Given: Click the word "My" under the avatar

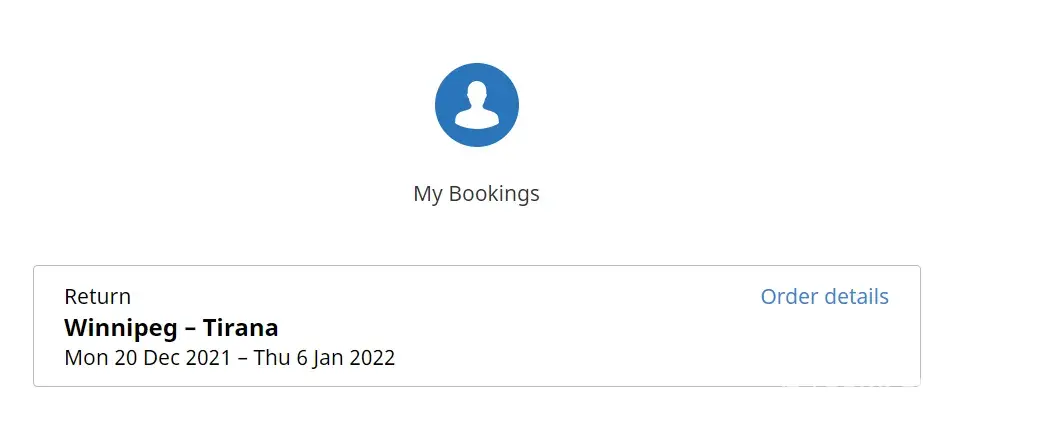Looking at the screenshot, I should click(x=427, y=194).
